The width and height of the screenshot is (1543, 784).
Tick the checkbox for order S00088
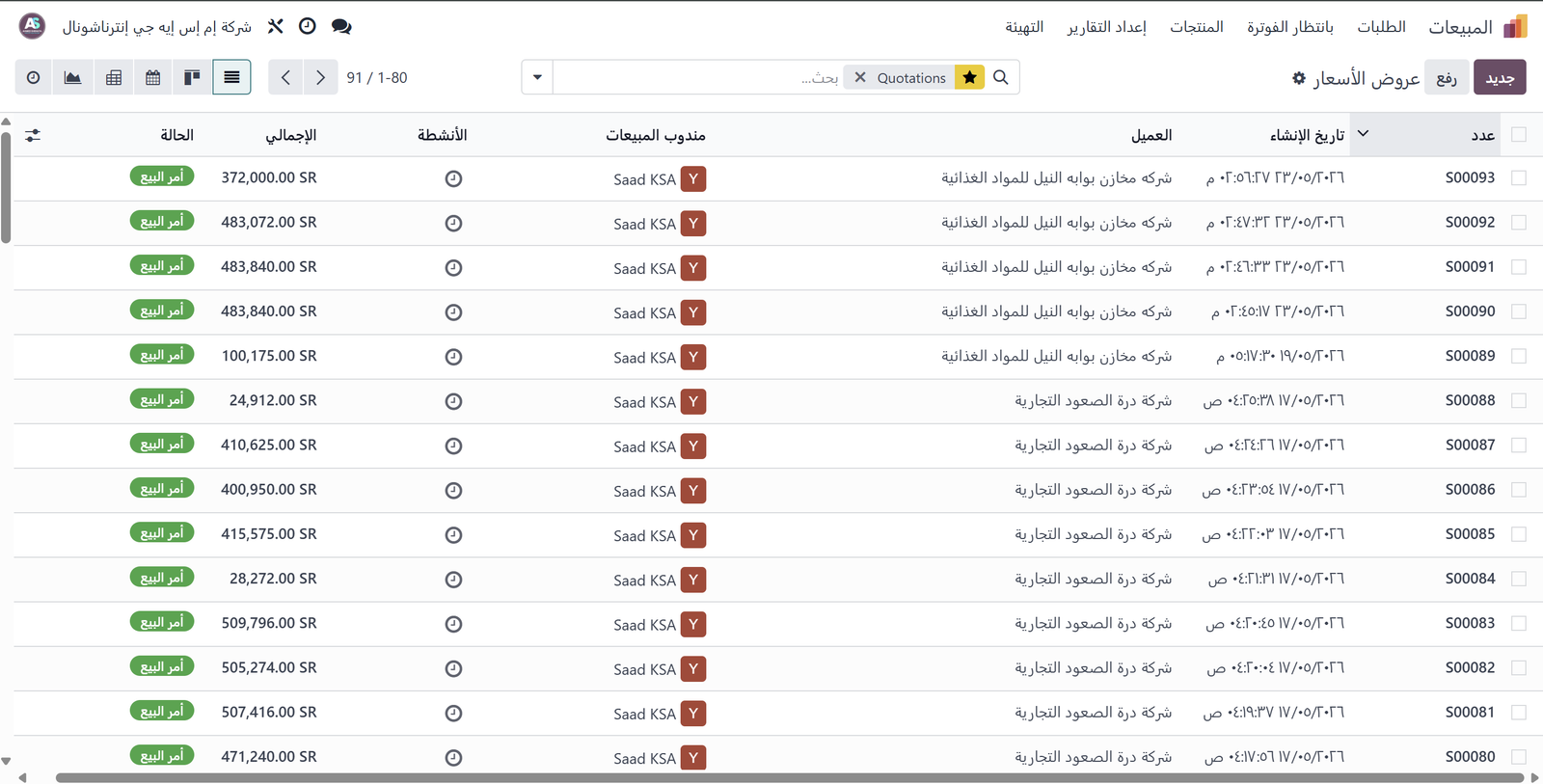1519,400
